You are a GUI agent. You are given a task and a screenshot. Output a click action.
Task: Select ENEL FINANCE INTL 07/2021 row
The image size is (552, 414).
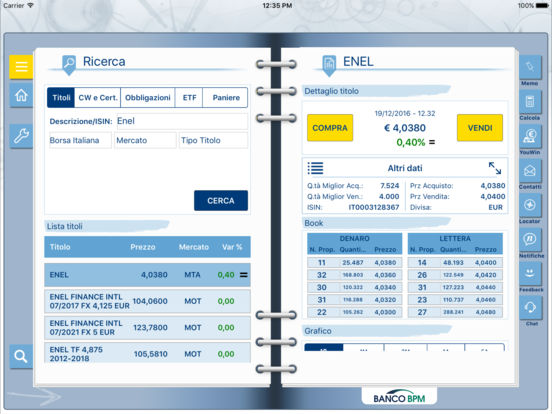click(x=148, y=327)
